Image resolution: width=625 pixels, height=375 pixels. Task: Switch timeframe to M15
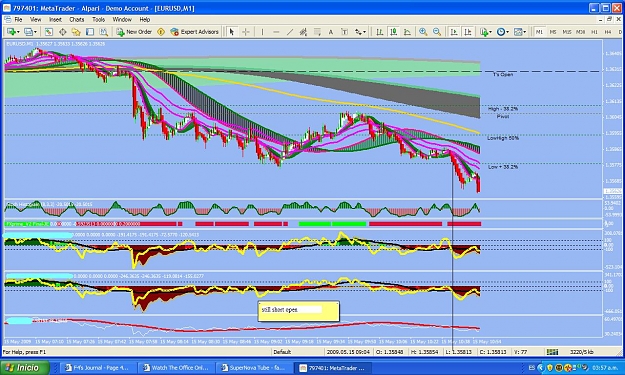[x=566, y=32]
